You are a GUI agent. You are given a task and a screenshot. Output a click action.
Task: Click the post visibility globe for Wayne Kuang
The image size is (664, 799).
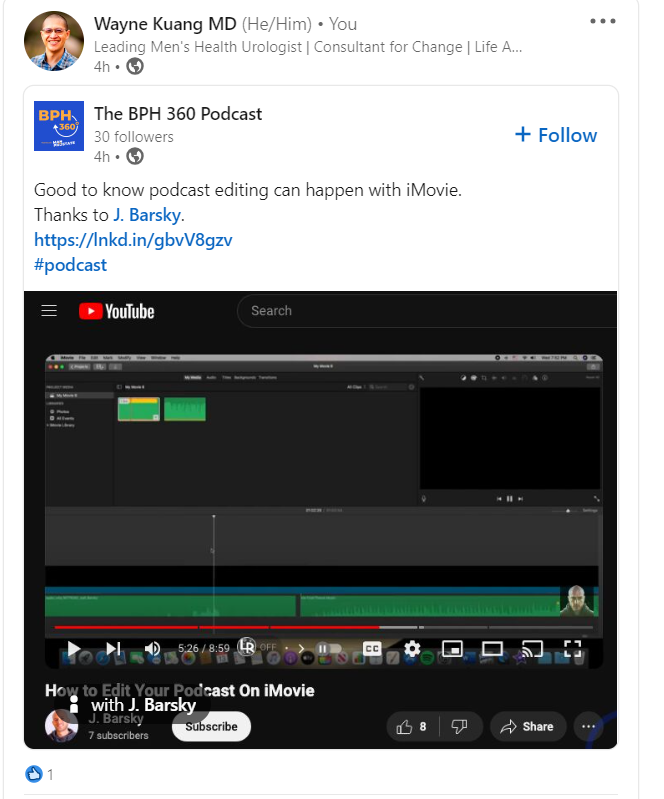tap(135, 66)
